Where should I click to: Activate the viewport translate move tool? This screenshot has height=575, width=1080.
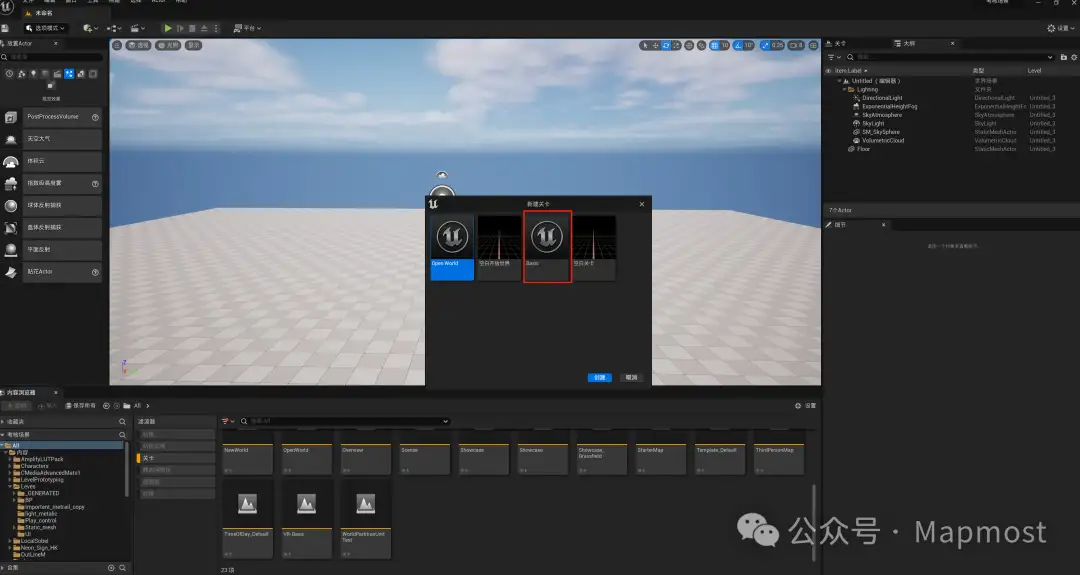[x=656, y=45]
